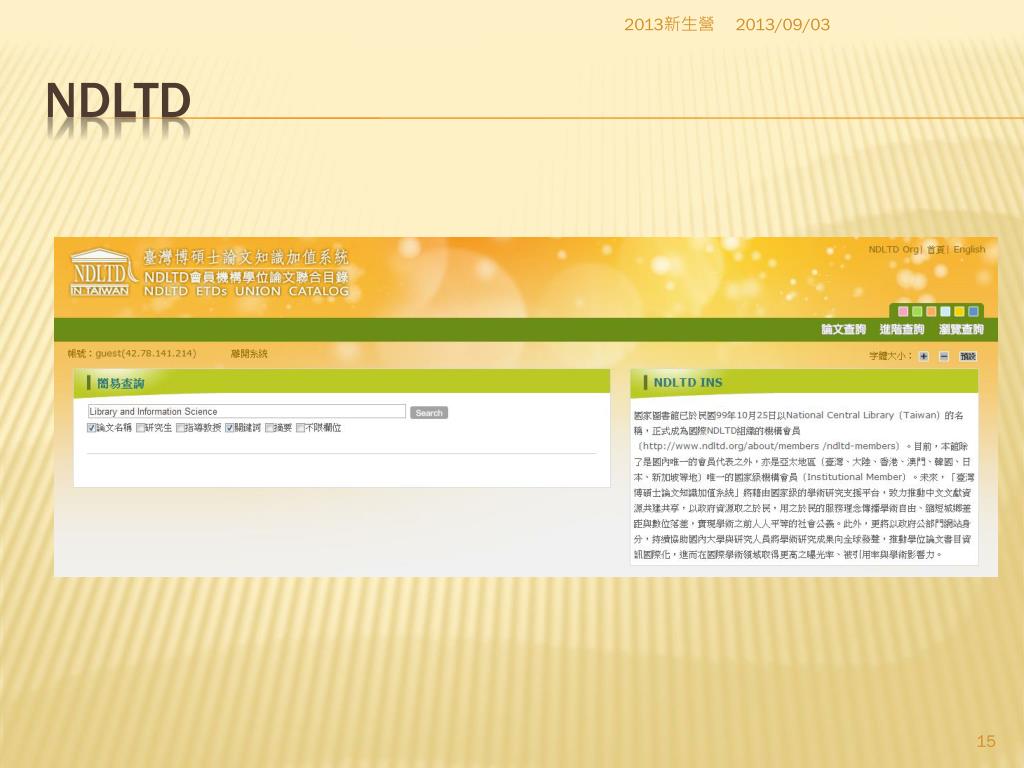Pick the yellow theme color swatch
1024x768 pixels.
[959, 312]
